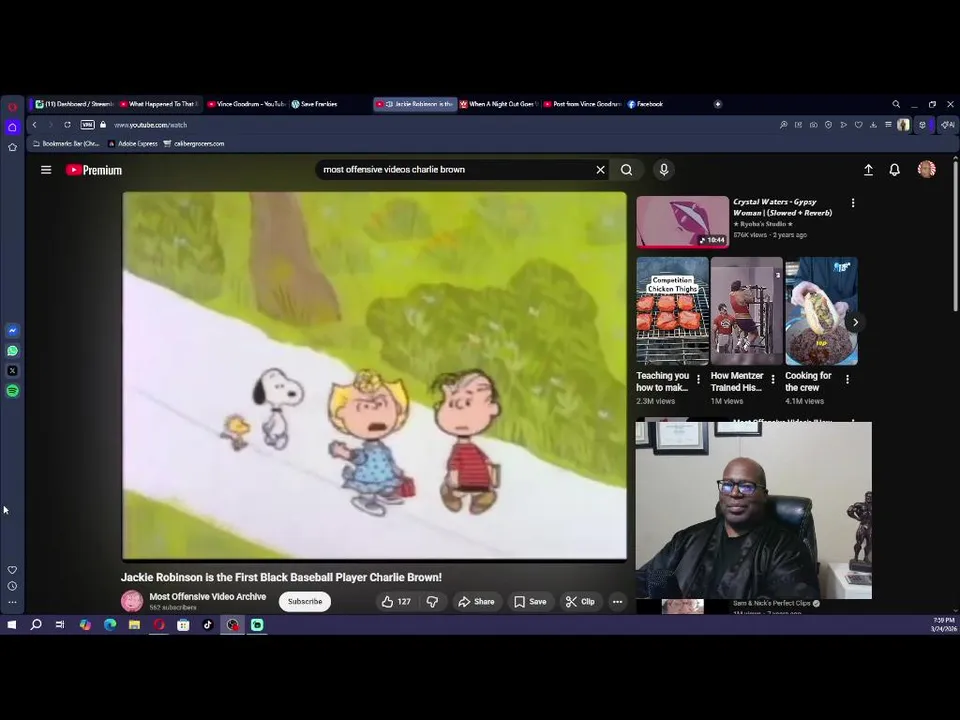The width and height of the screenshot is (960, 720).
Task: Like the video with thumbs up 127
Action: (x=396, y=602)
